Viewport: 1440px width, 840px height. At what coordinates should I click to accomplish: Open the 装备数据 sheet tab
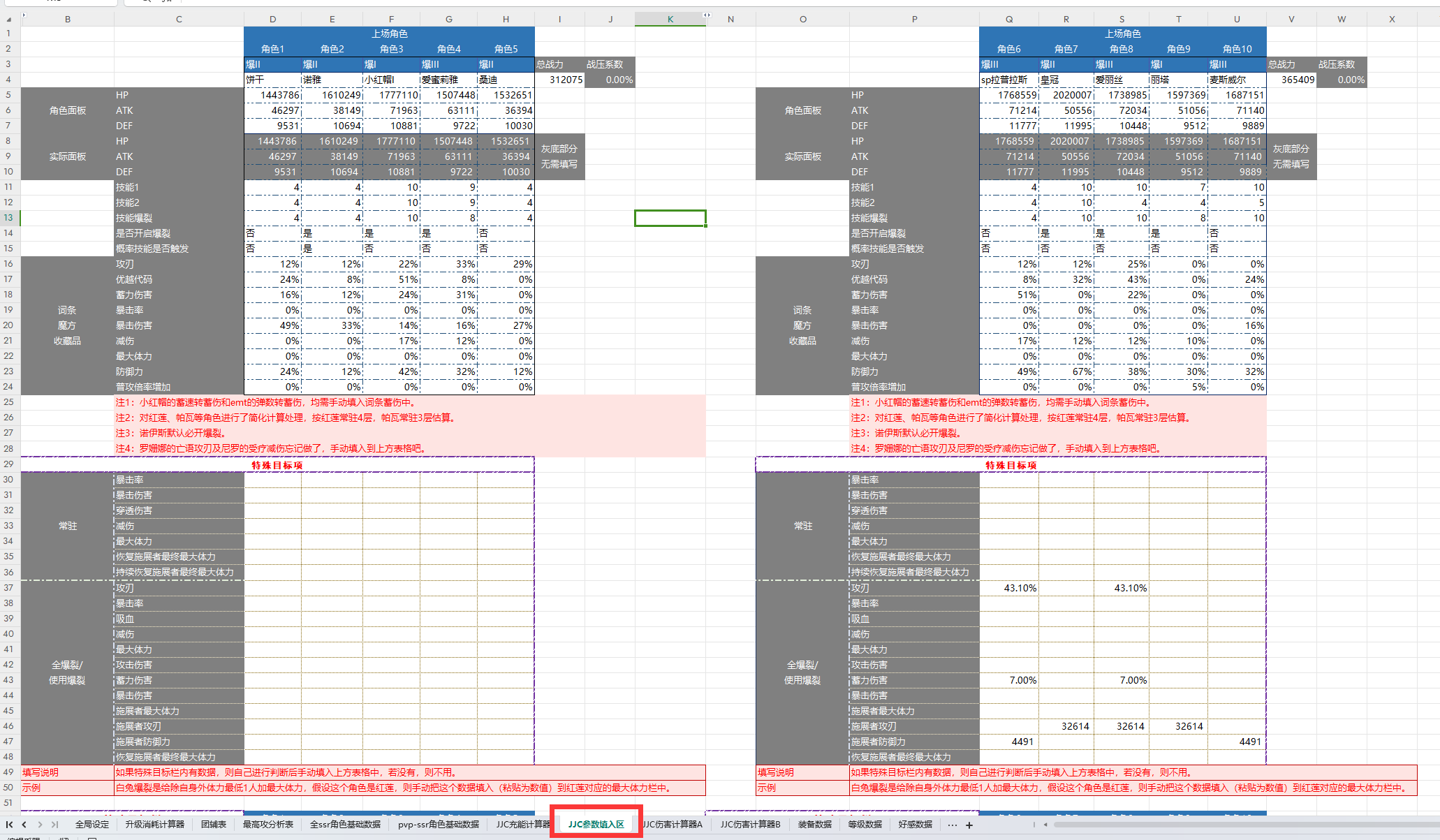point(815,825)
